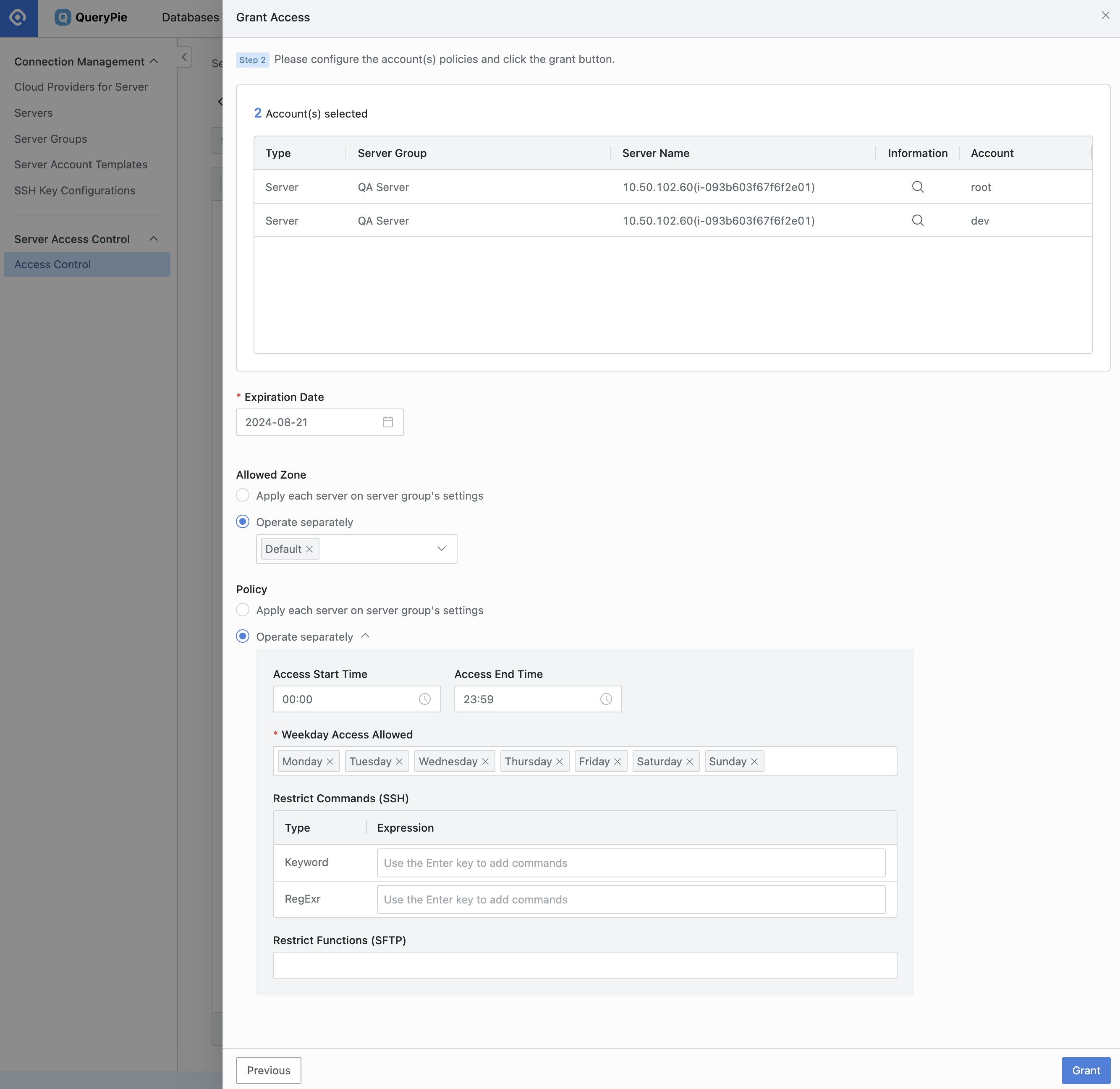Open the Expiration Date calendar icon
Image resolution: width=1120 pixels, height=1089 pixels.
388,422
